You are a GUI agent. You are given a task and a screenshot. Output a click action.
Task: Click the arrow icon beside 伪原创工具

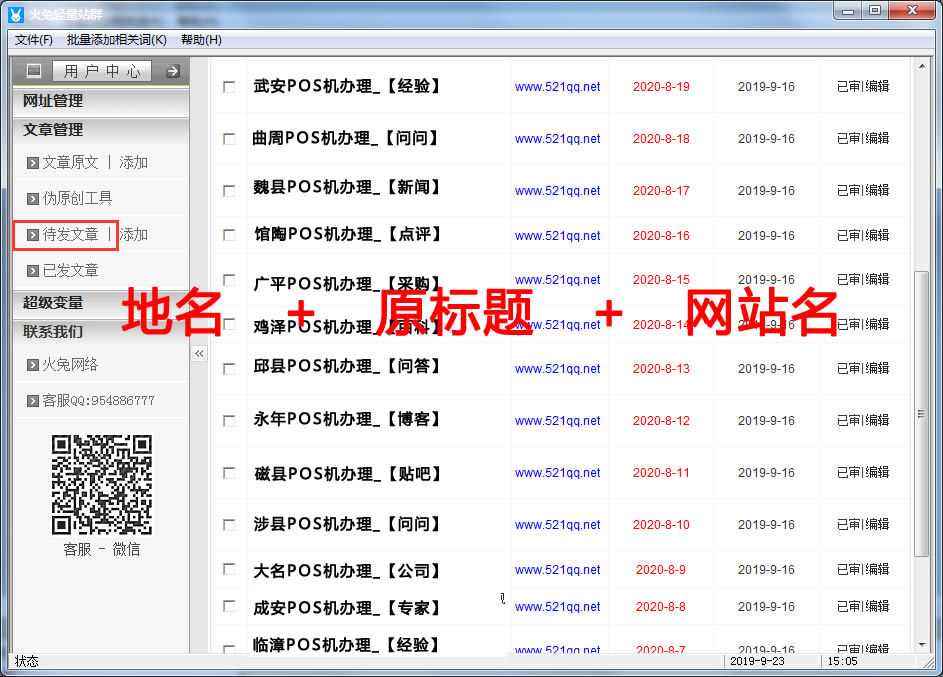(33, 199)
